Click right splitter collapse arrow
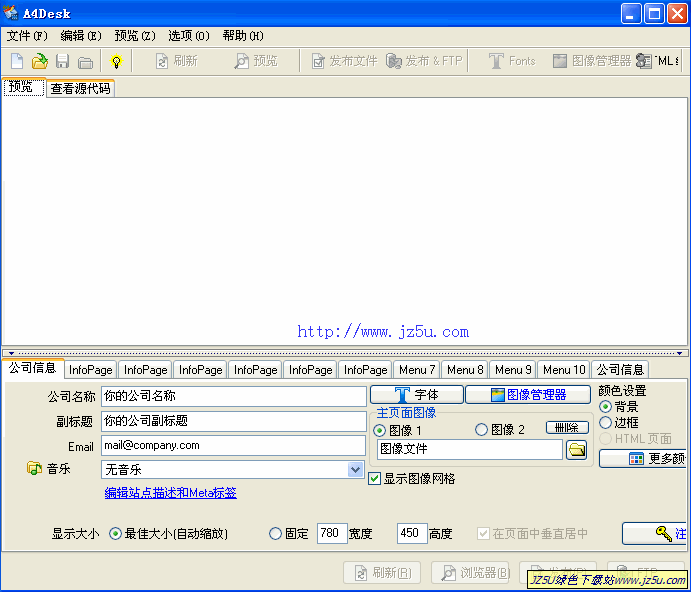 pyautogui.click(x=680, y=353)
